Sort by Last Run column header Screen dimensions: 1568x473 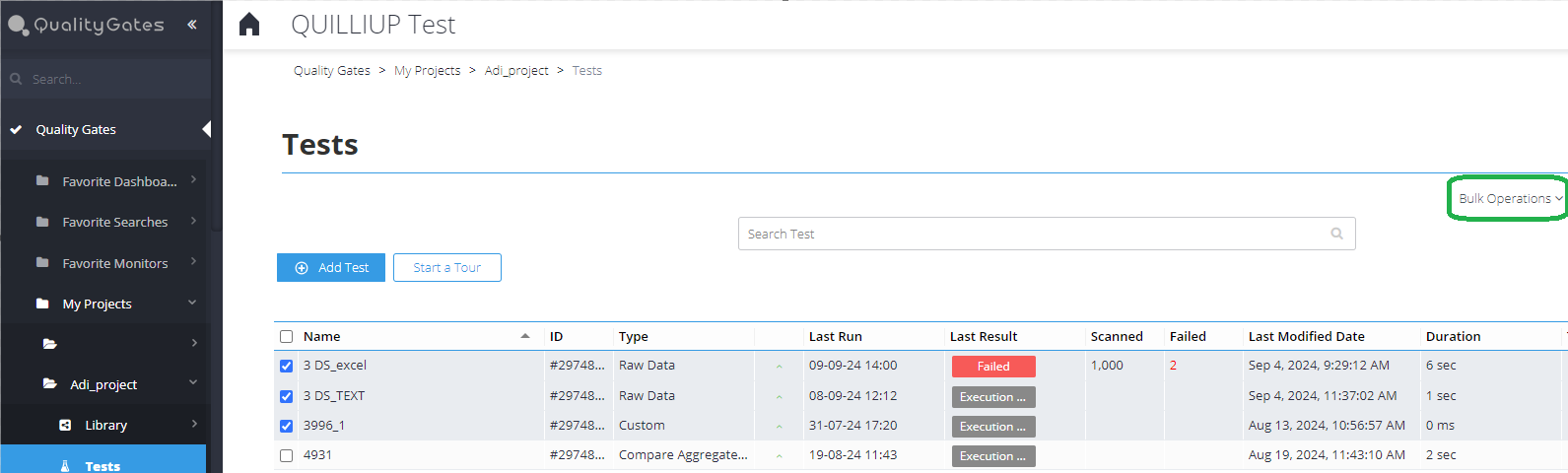[x=836, y=336]
